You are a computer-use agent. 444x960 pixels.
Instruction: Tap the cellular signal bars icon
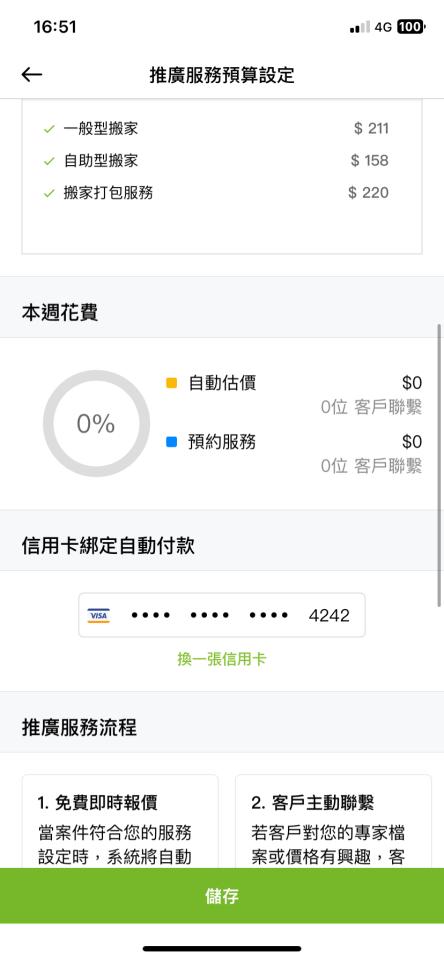(359, 27)
